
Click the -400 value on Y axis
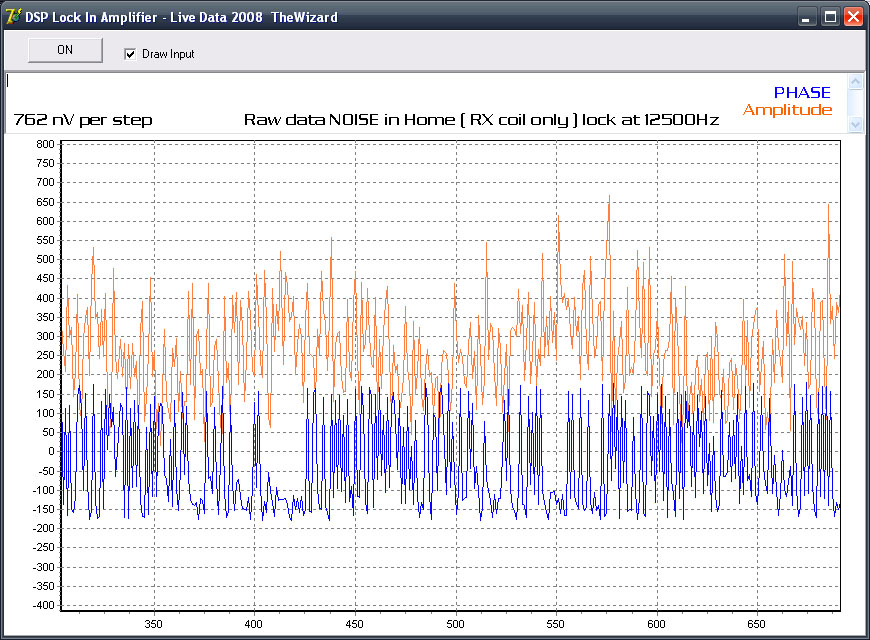42,605
